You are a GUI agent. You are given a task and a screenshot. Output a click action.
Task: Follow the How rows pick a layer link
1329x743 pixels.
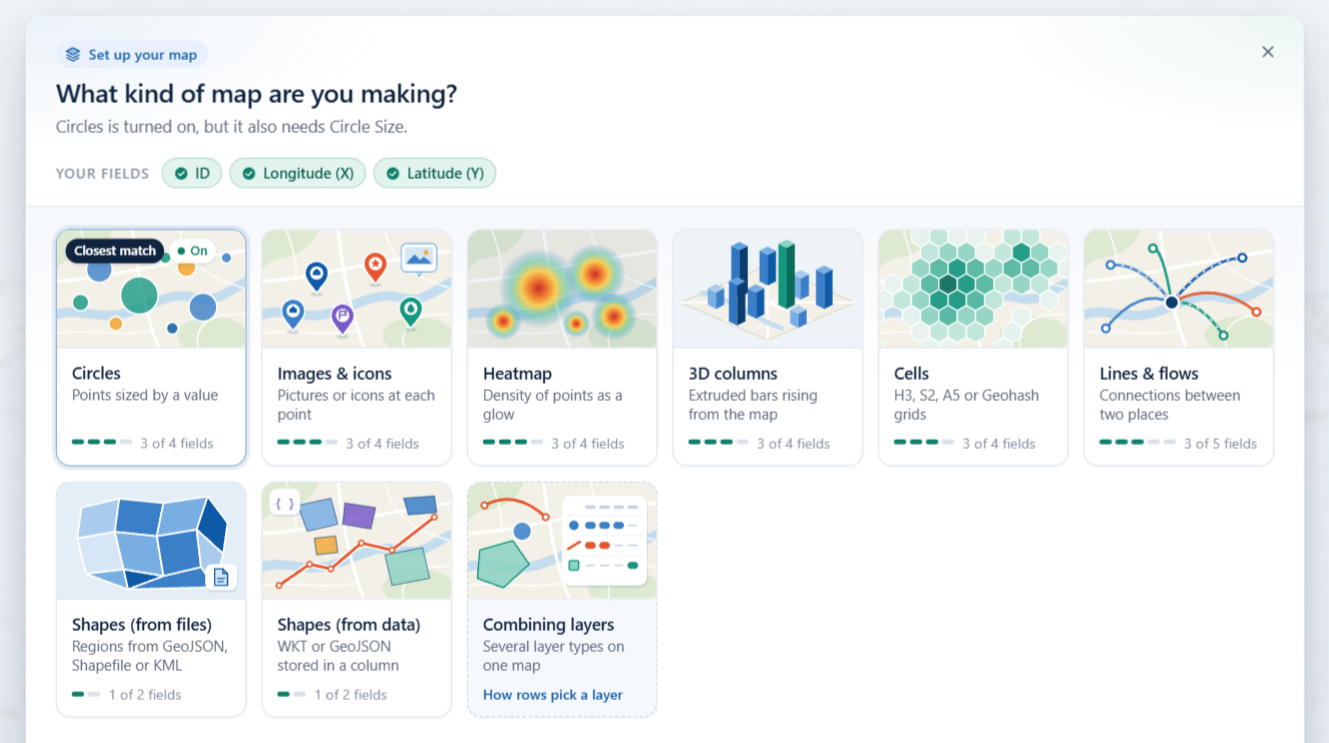(553, 695)
